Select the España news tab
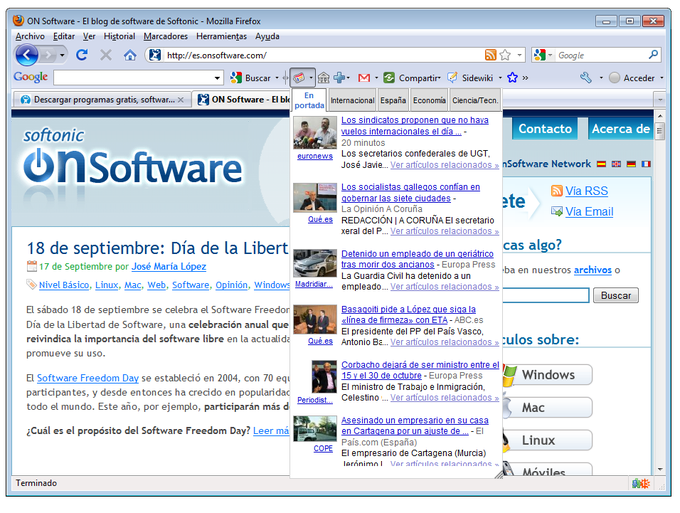Image resolution: width=680 pixels, height=513 pixels. pyautogui.click(x=393, y=100)
